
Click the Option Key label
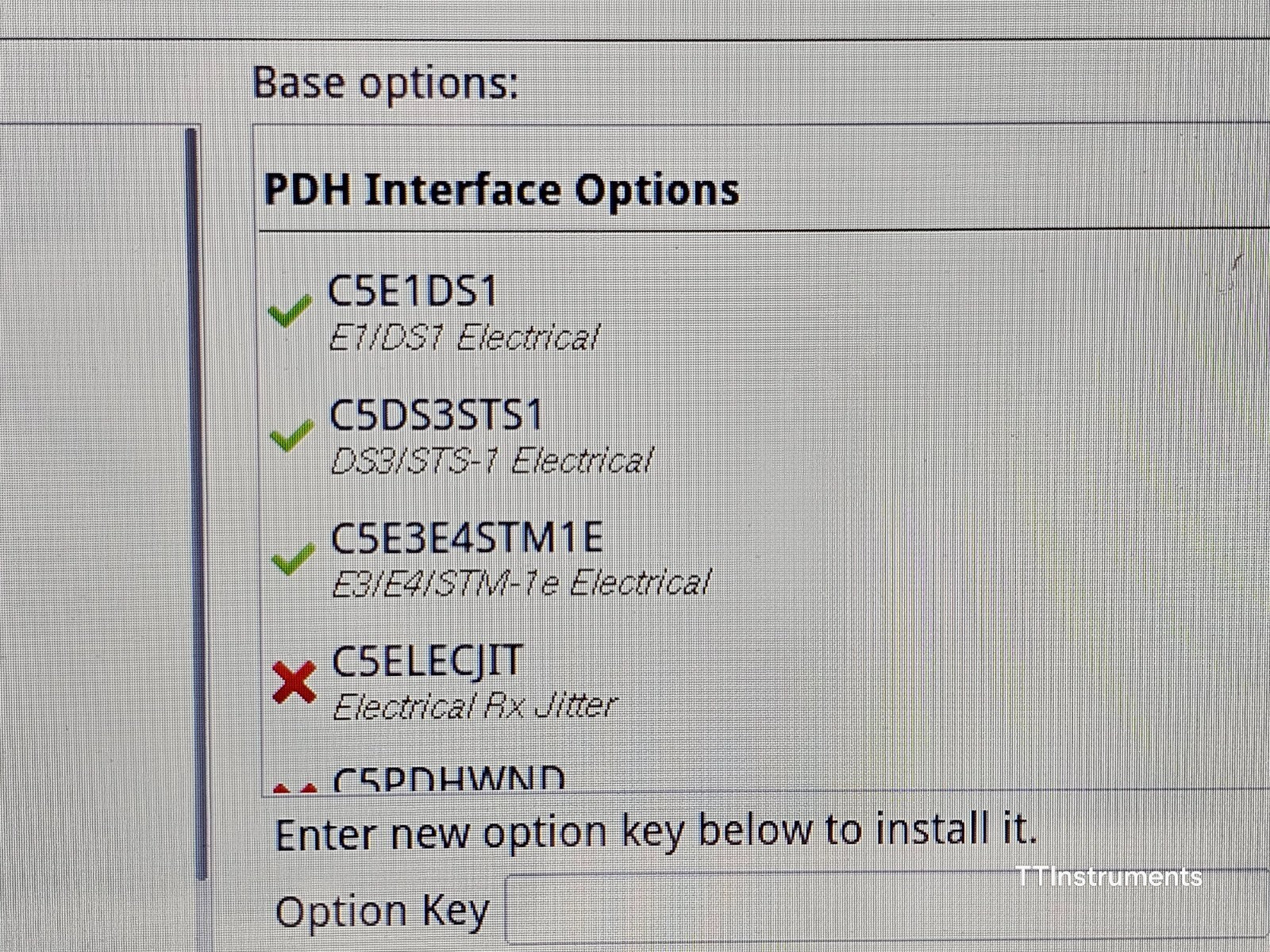click(382, 911)
